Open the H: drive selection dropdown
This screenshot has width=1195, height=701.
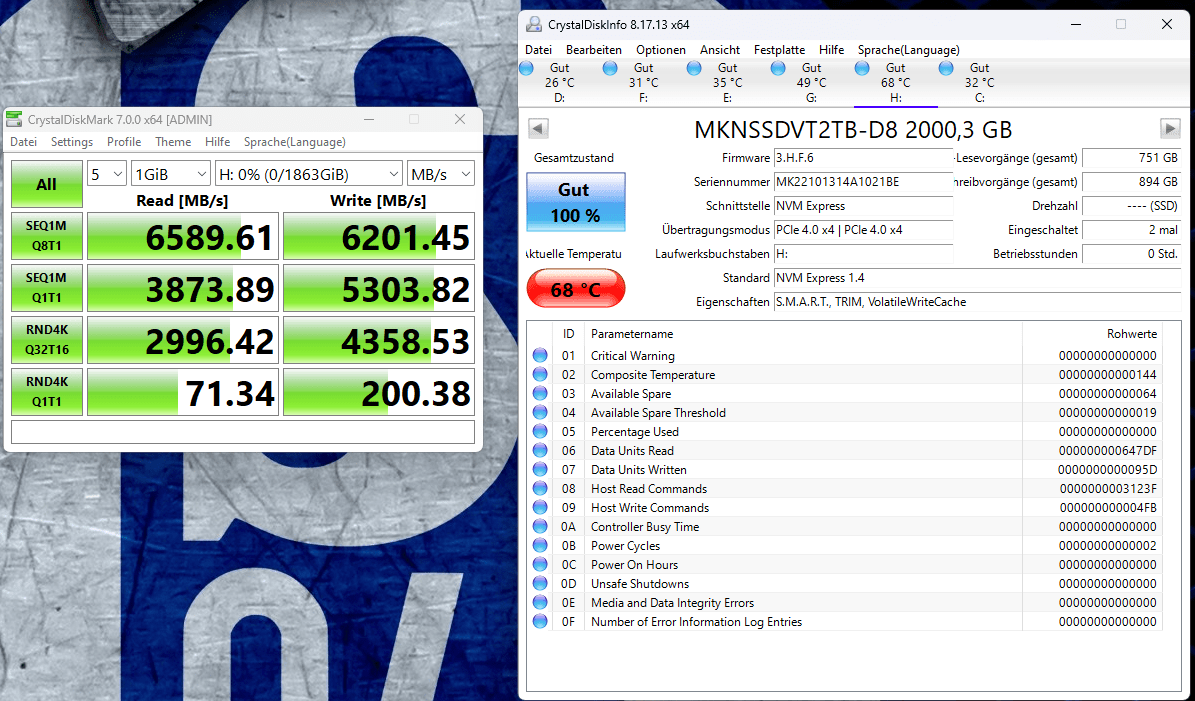tap(309, 174)
